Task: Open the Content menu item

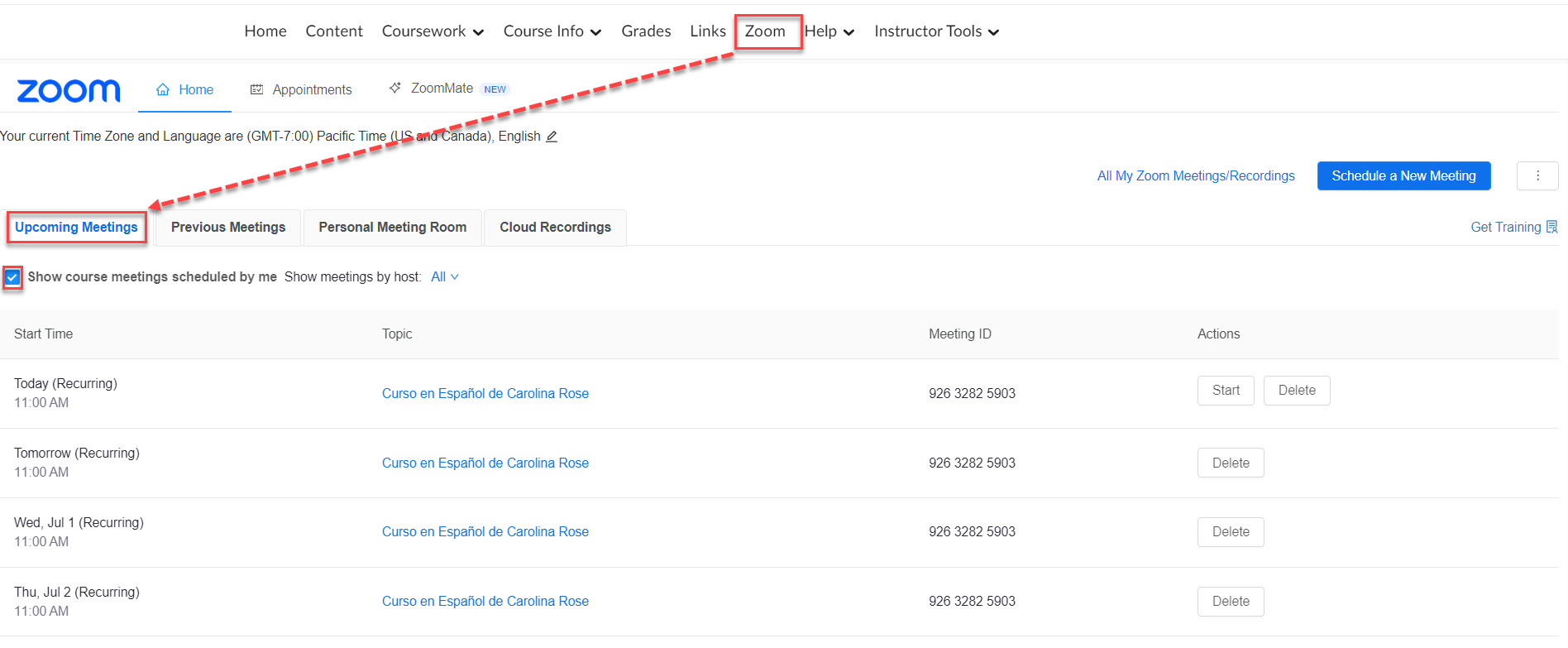Action: pyautogui.click(x=334, y=31)
